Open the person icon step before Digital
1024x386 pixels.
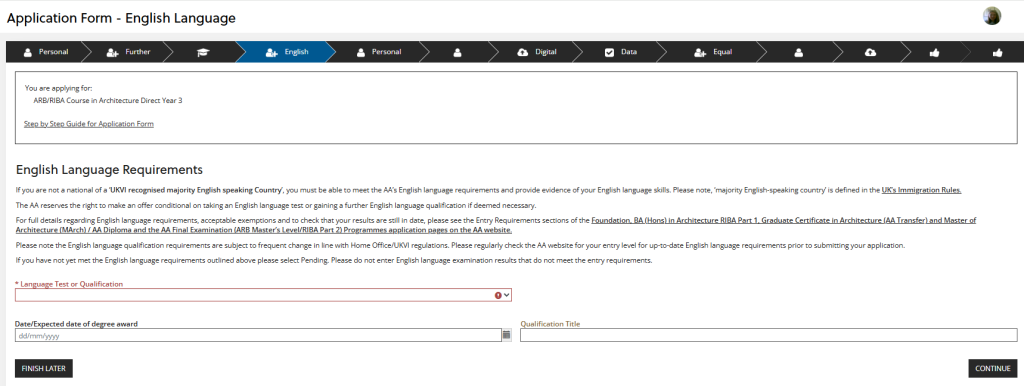tap(458, 52)
